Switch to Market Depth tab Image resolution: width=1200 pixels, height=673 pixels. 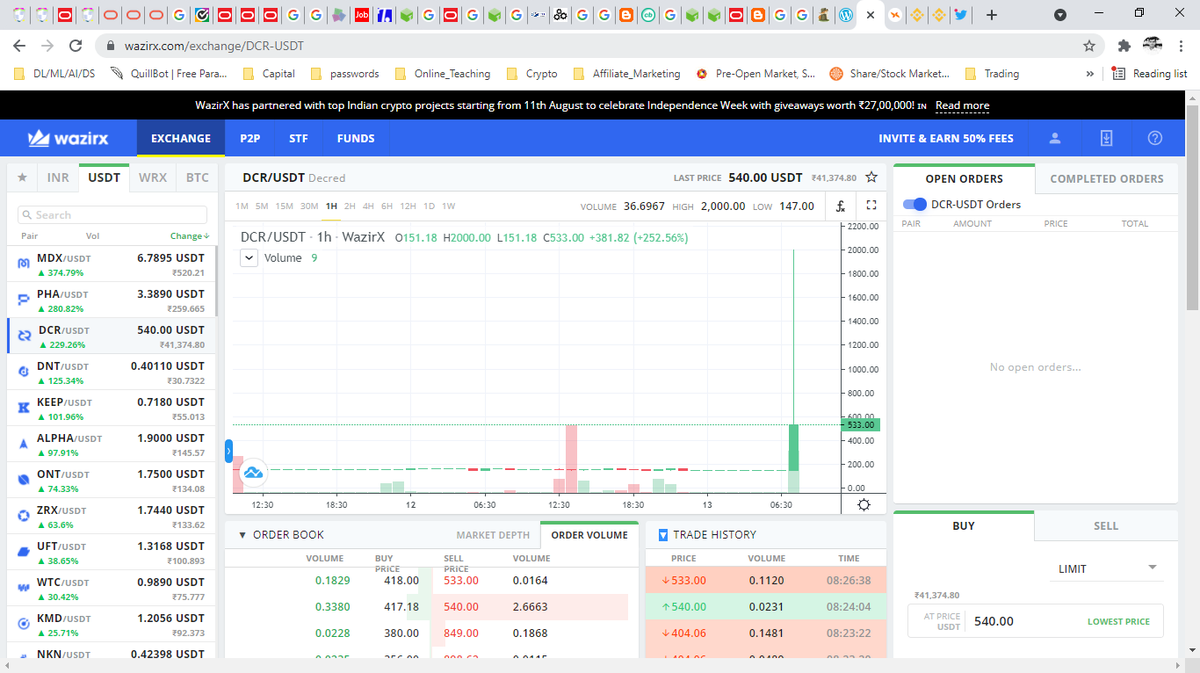[x=493, y=535]
